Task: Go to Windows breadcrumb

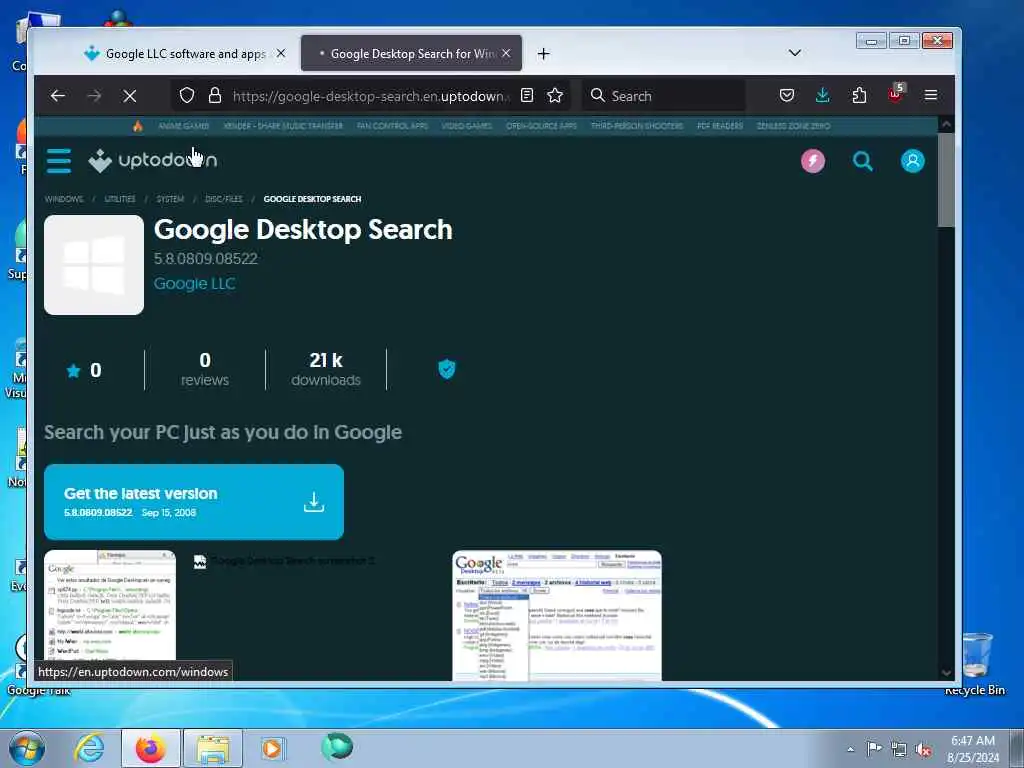Action: (x=64, y=199)
